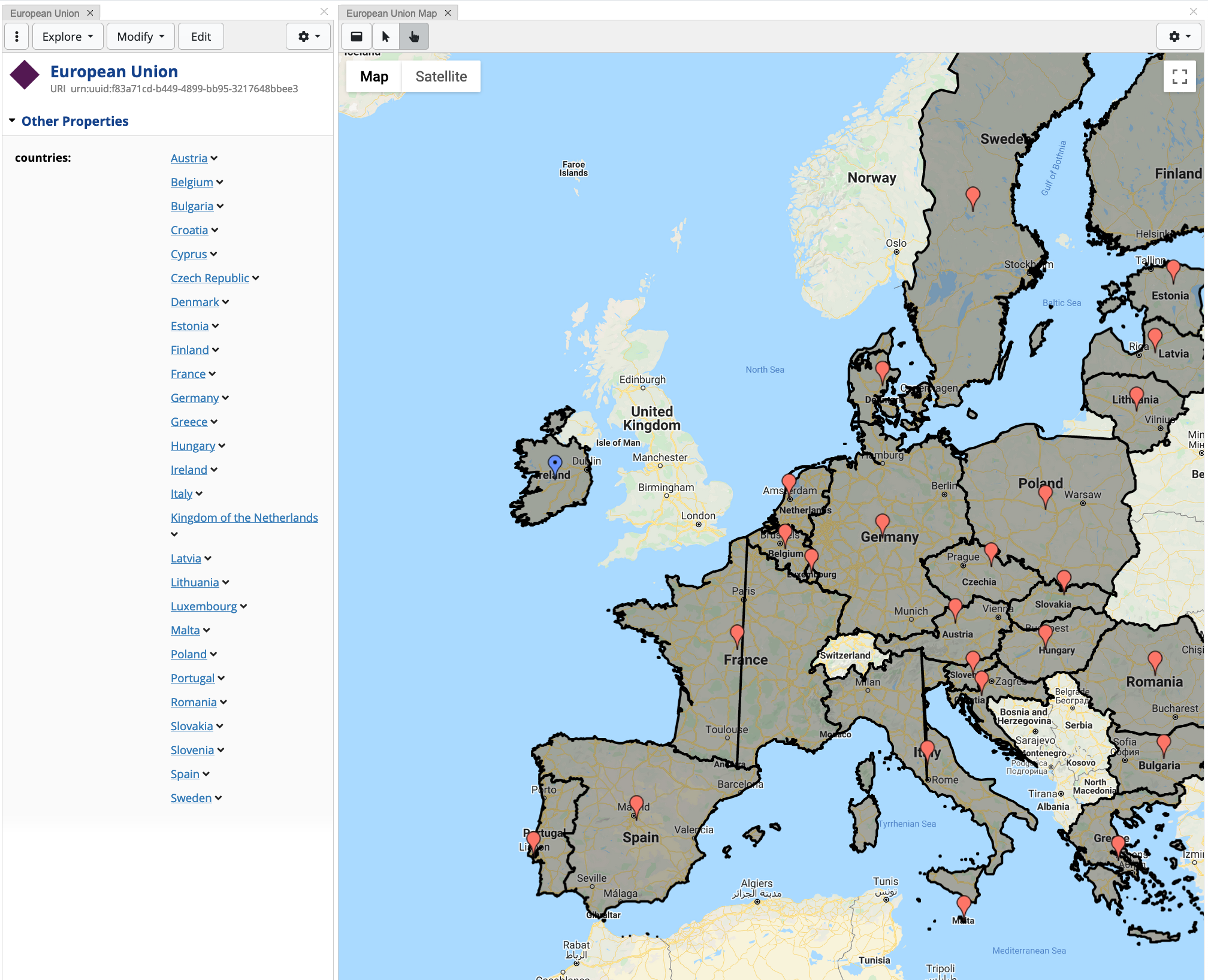This screenshot has width=1208, height=980.
Task: Open the settings gear on the left panel
Action: pos(308,36)
